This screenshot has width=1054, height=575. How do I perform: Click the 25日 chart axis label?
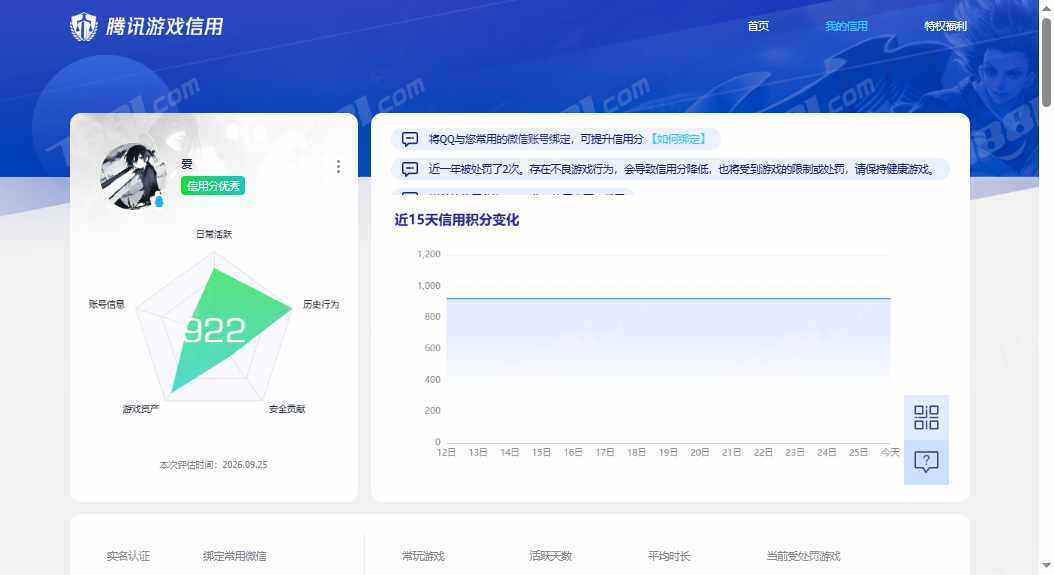pyautogui.click(x=858, y=453)
